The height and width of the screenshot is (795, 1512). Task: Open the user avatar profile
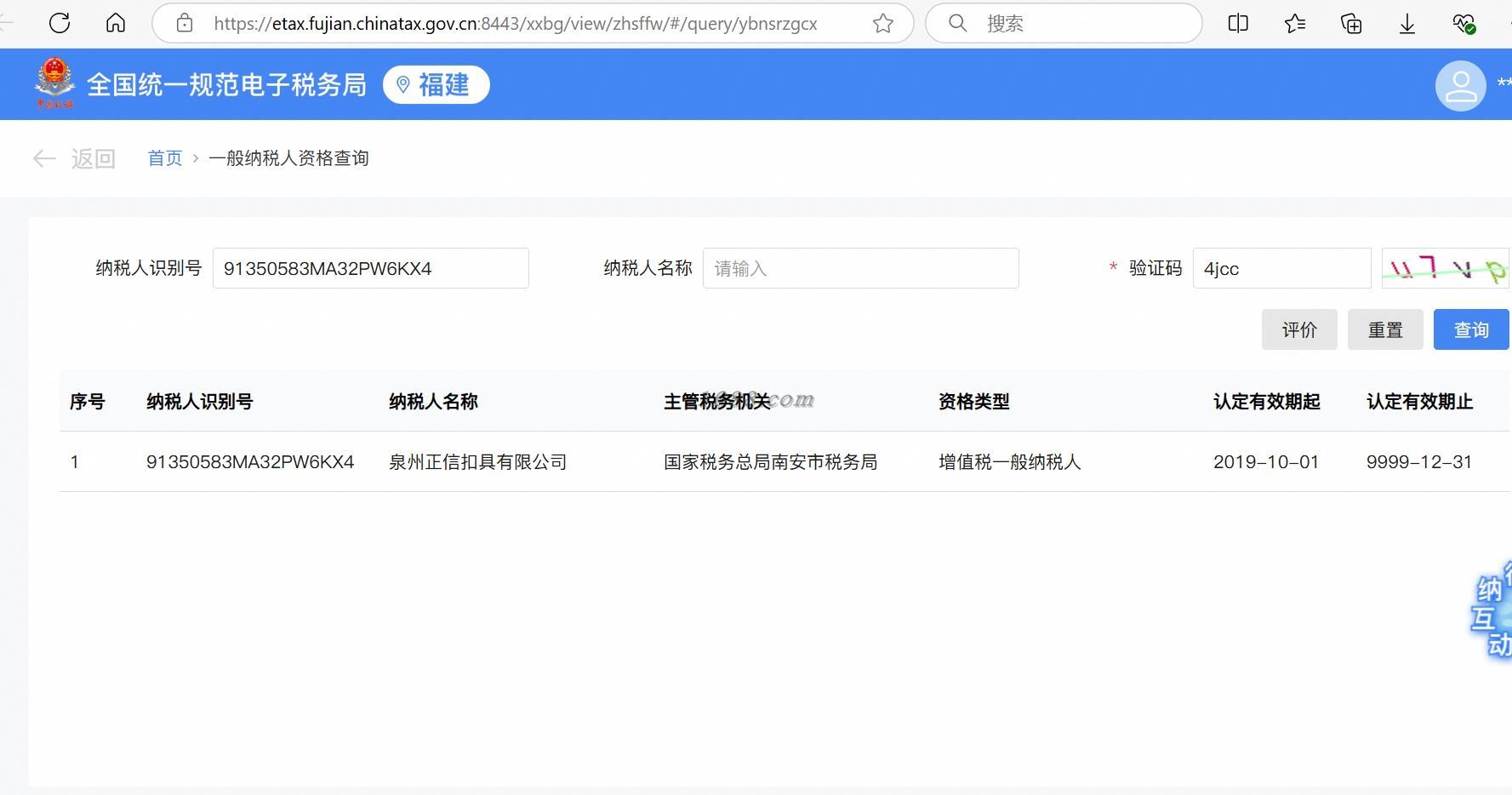1461,85
